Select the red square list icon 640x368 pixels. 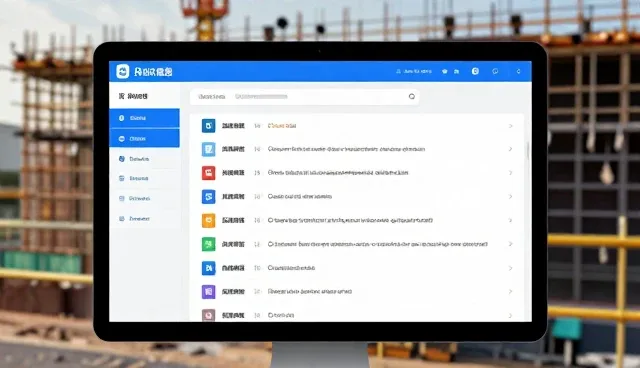pyautogui.click(x=208, y=173)
